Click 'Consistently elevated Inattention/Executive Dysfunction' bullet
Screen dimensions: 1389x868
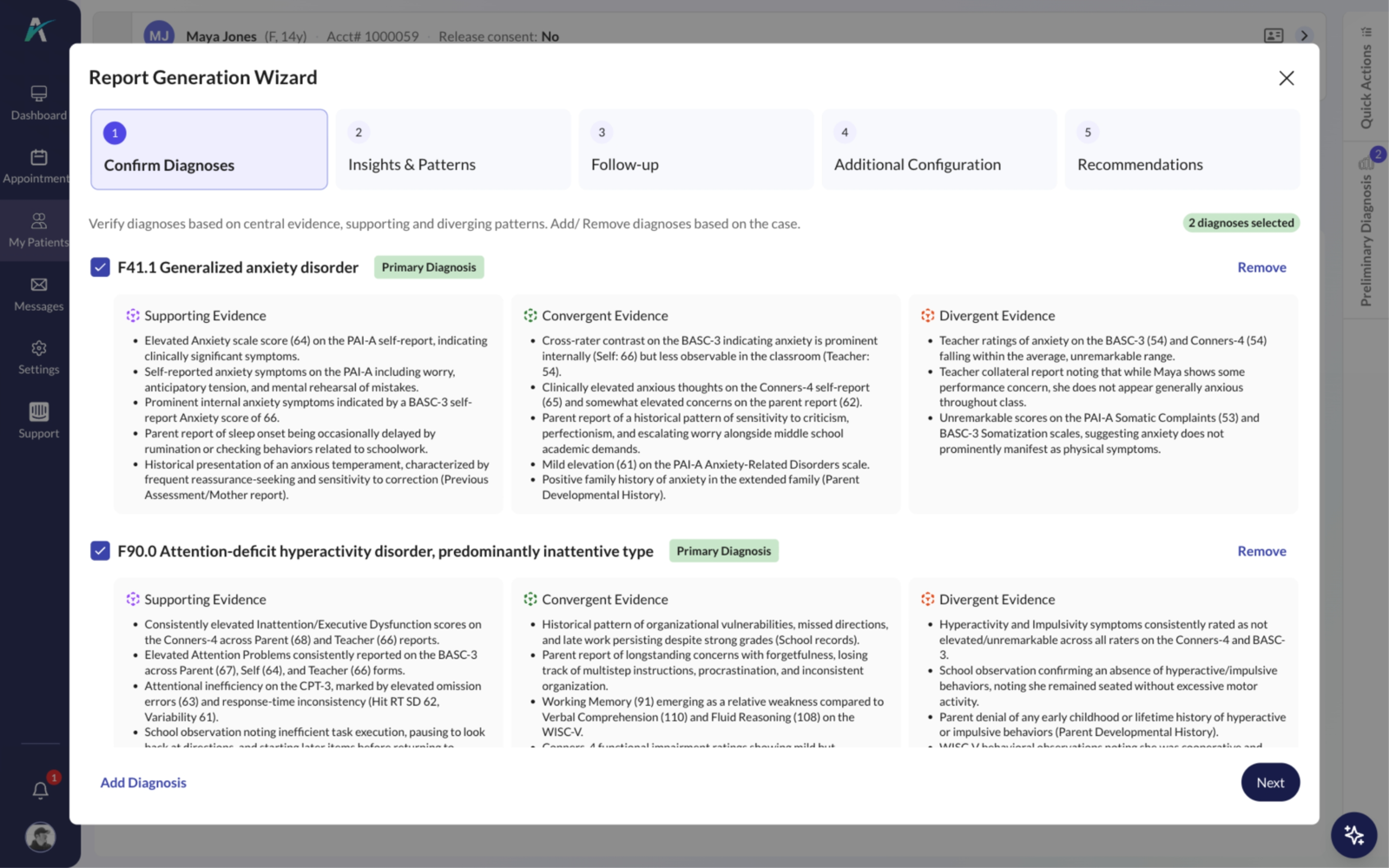point(313,632)
